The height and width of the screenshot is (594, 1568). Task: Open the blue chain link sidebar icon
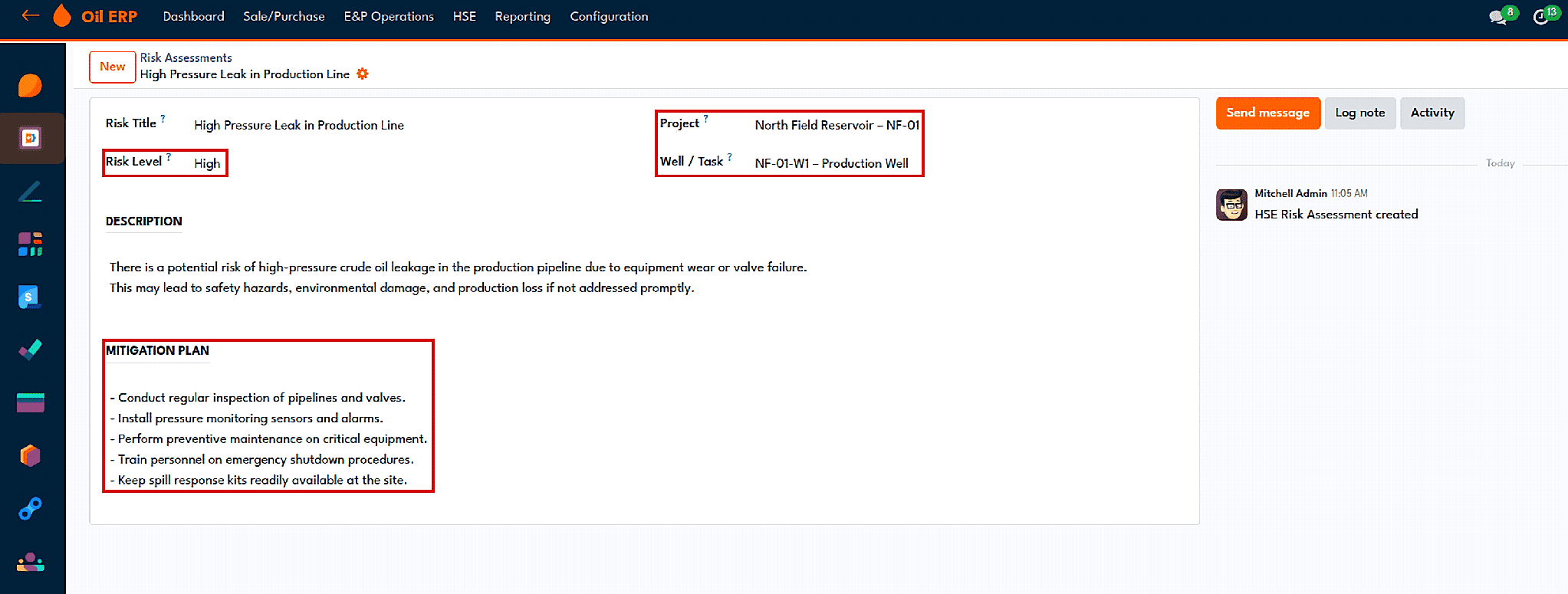[31, 508]
